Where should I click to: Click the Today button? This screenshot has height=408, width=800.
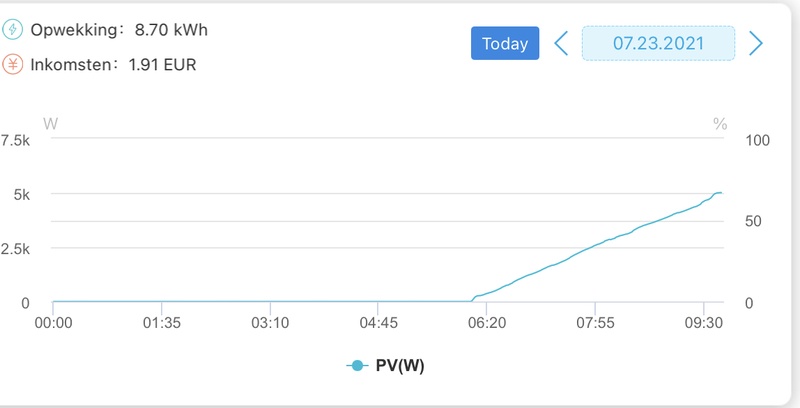[x=505, y=44]
